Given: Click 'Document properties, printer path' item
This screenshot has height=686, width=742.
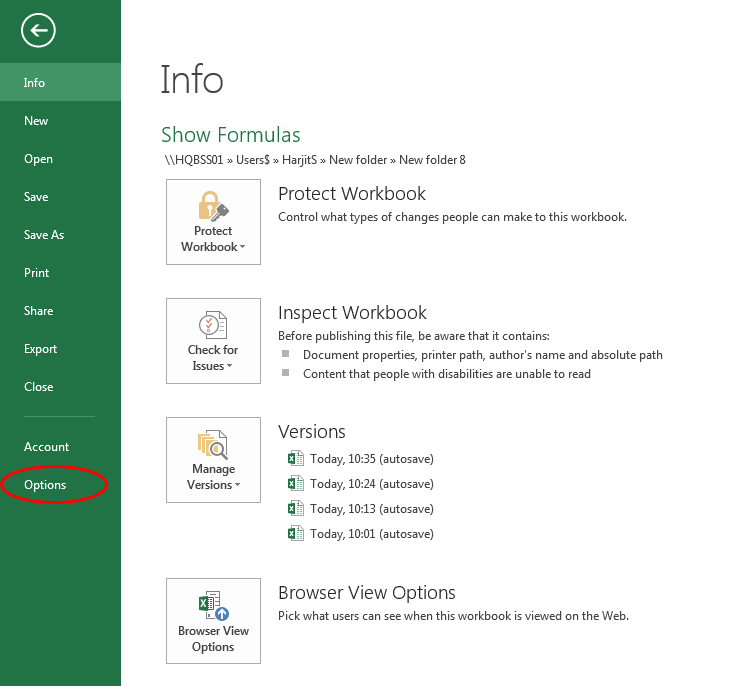Looking at the screenshot, I should [x=483, y=355].
